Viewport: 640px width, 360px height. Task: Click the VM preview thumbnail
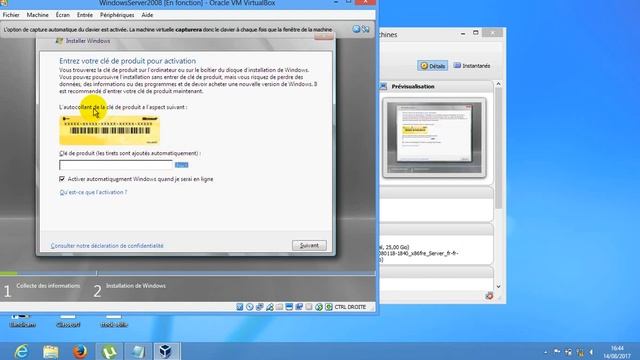[434, 138]
